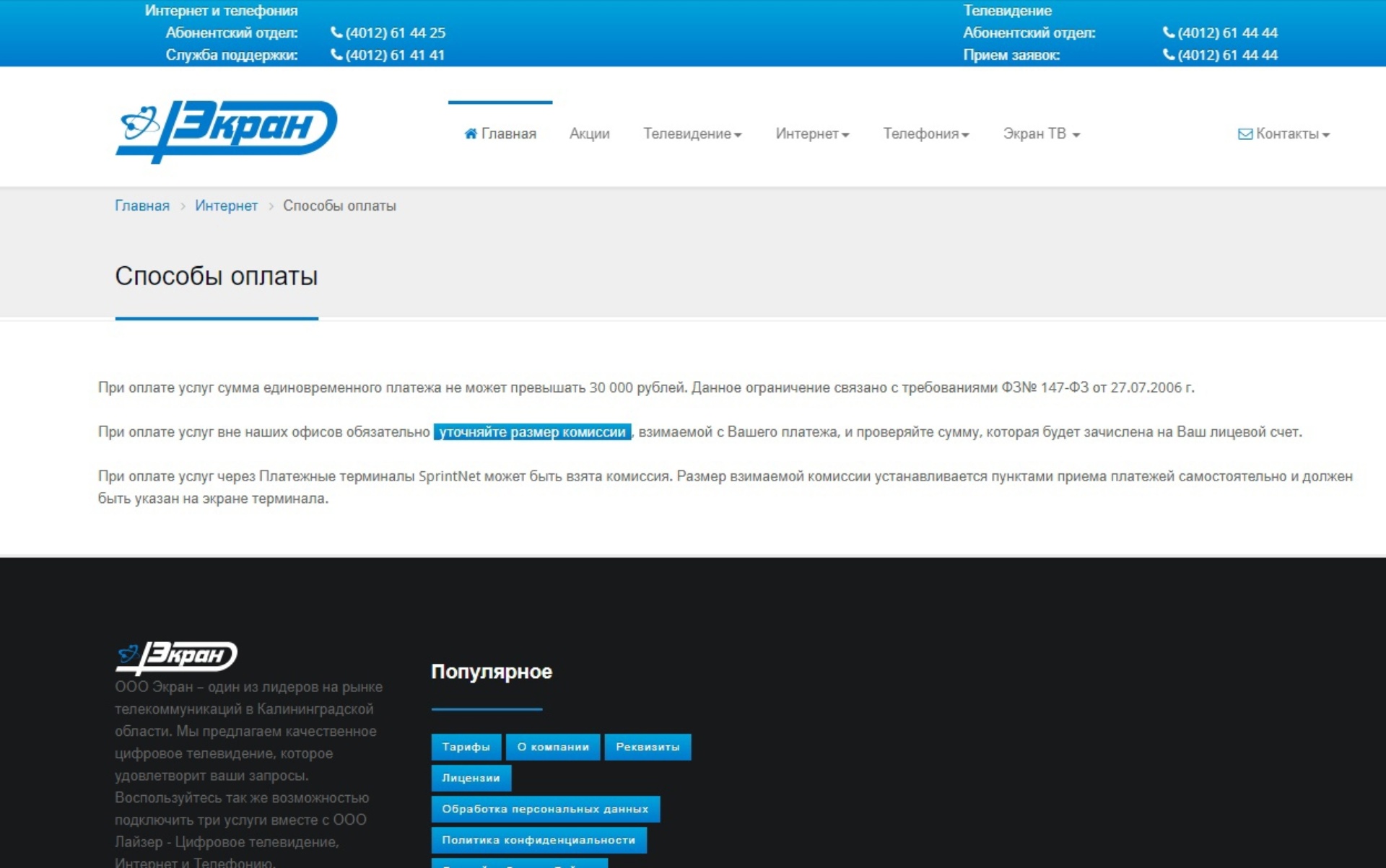The width and height of the screenshot is (1386, 868).
Task: Click the Служба поддержки label
Action: coord(232,55)
